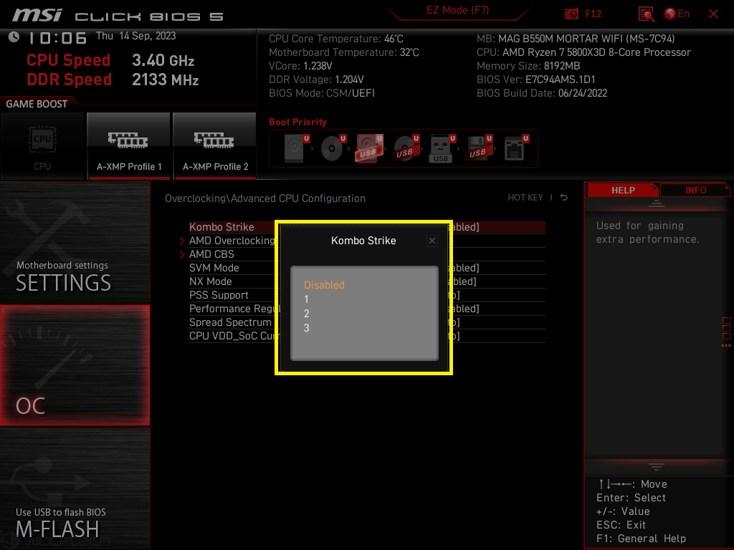The width and height of the screenshot is (734, 550).
Task: Change language via En globe icon
Action: [x=677, y=14]
